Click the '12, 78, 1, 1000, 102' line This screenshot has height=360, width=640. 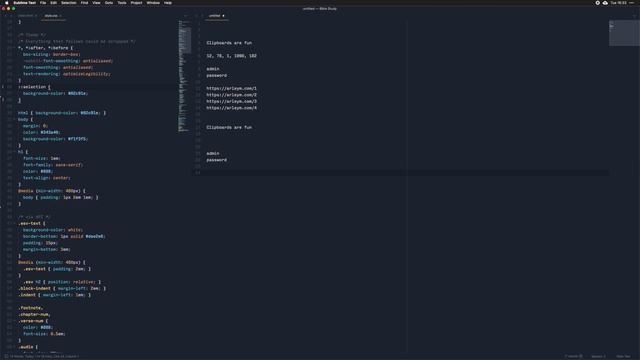click(x=231, y=56)
